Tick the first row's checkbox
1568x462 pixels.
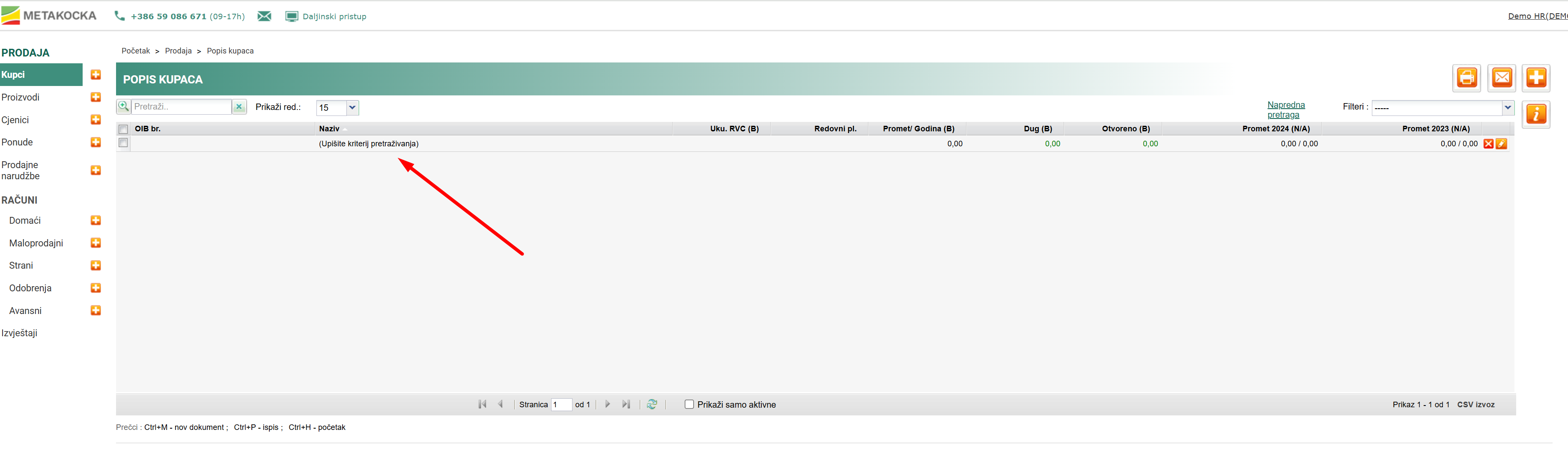(124, 143)
